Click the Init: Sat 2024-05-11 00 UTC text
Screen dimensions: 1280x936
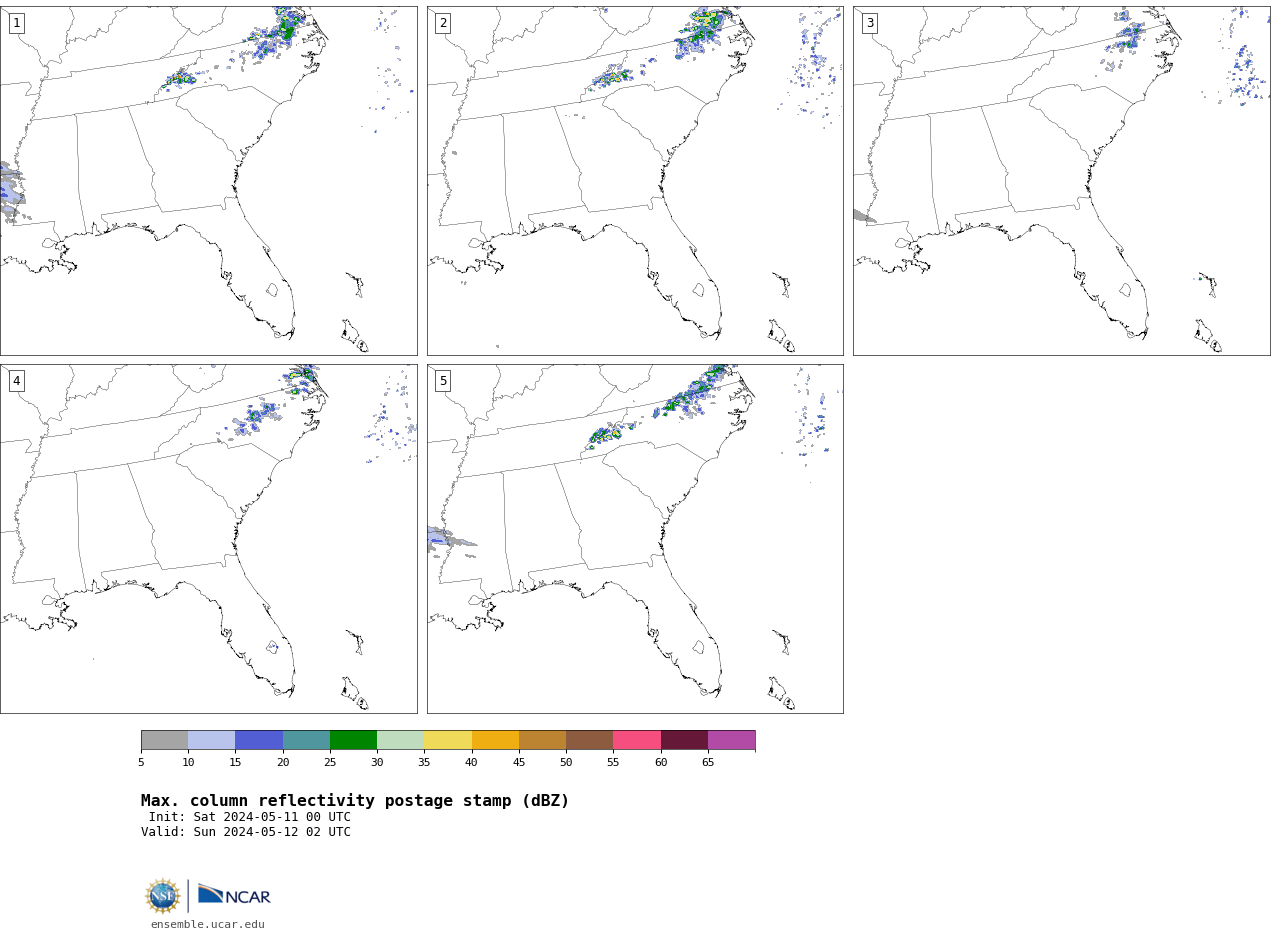250,817
